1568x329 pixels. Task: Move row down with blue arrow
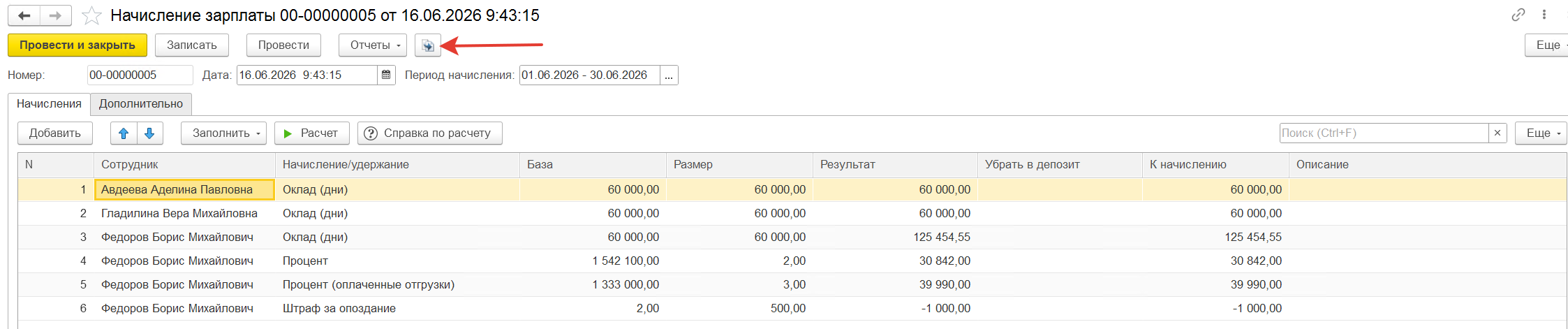149,133
